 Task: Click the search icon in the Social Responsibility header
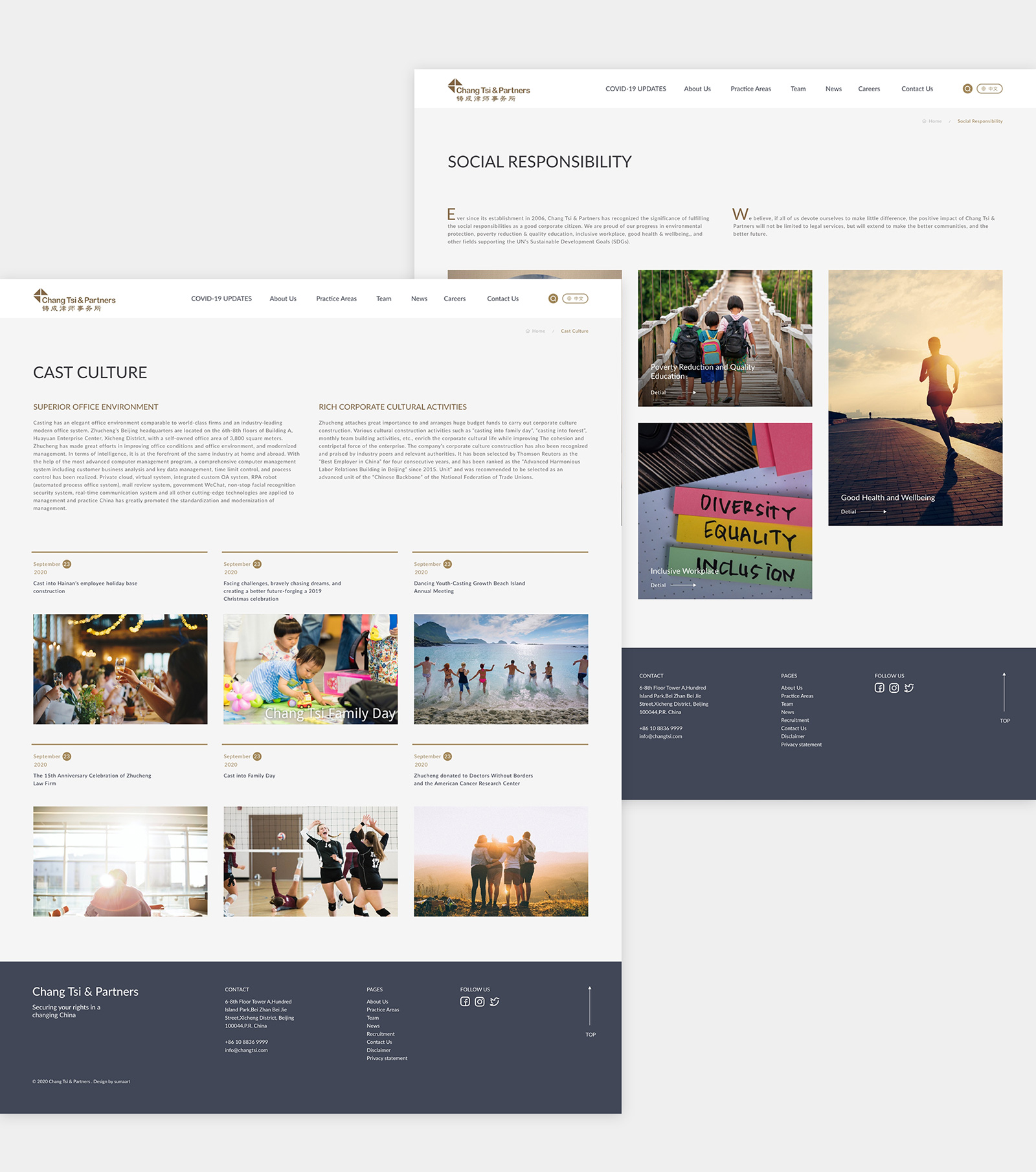(x=967, y=89)
